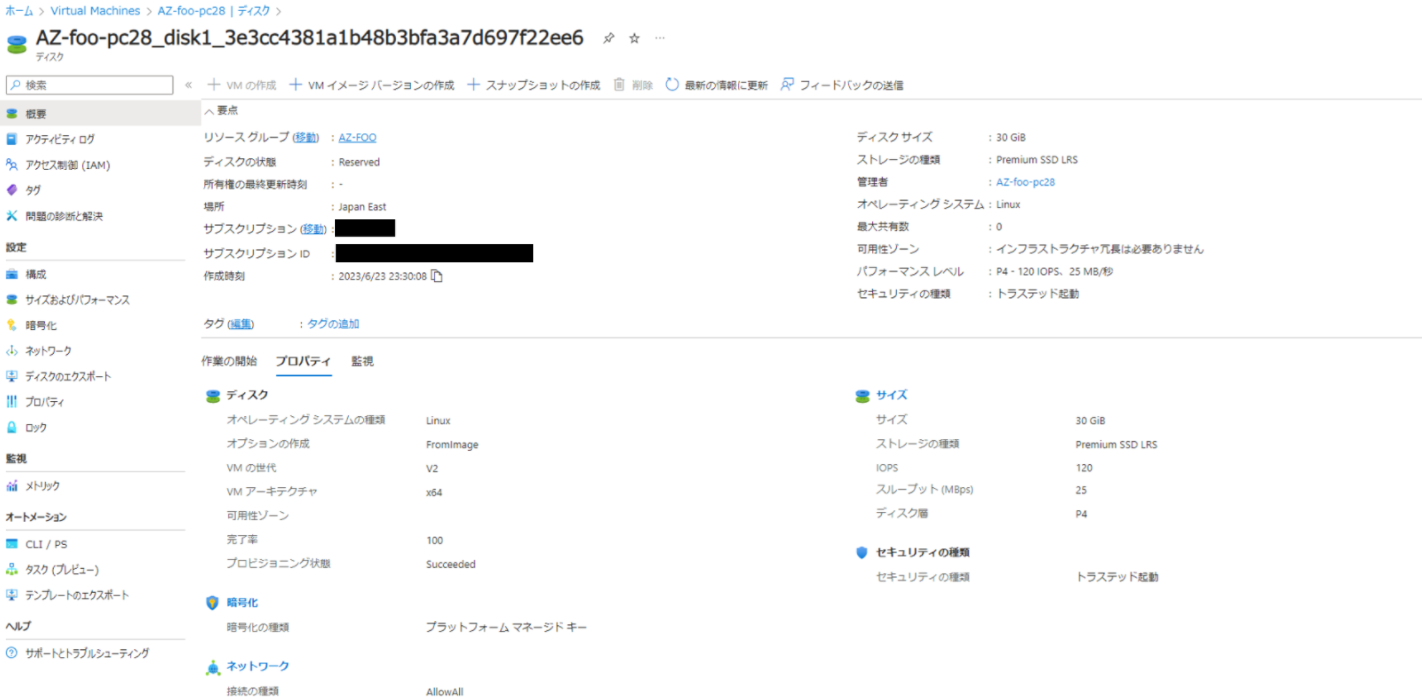Switch to 作業の開始 tab
Screen dimensions: 1422x697
click(229, 361)
